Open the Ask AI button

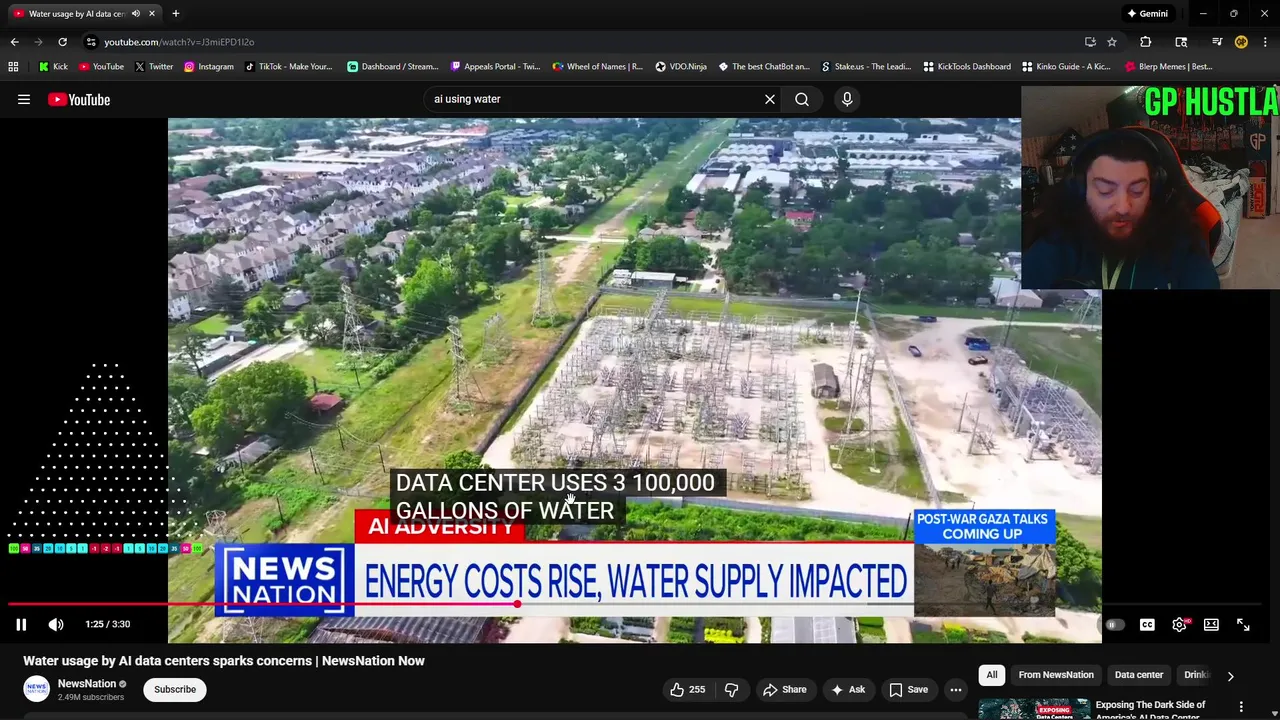(847, 689)
